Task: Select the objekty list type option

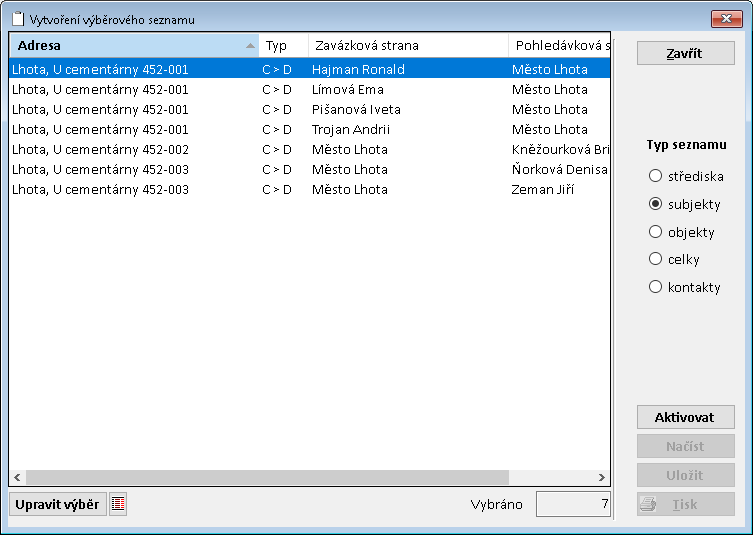Action: (656, 232)
